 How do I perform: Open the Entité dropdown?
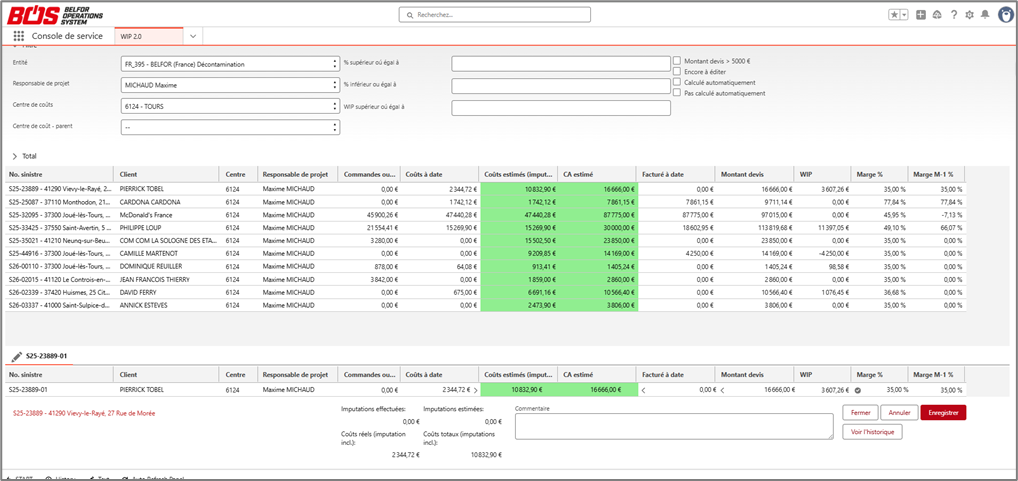pos(230,64)
